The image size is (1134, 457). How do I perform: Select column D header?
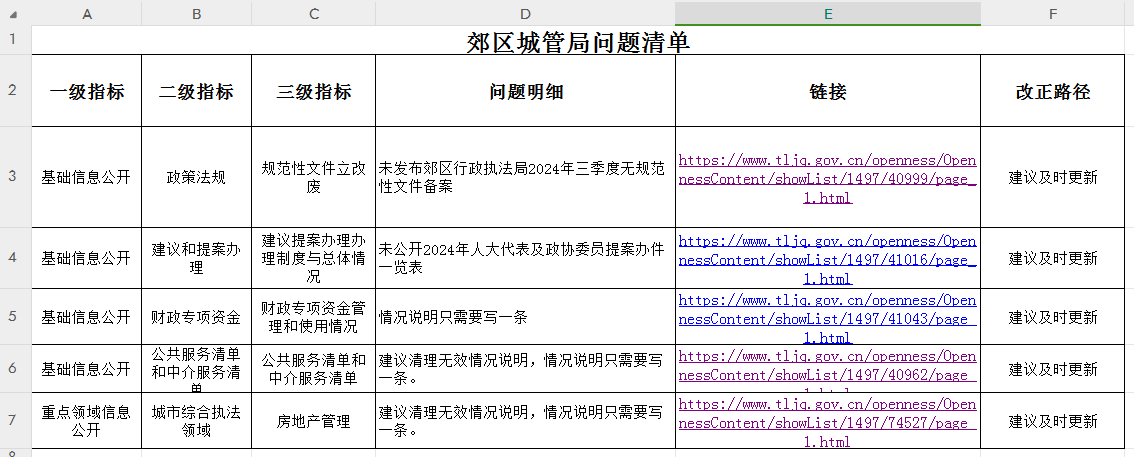[525, 13]
